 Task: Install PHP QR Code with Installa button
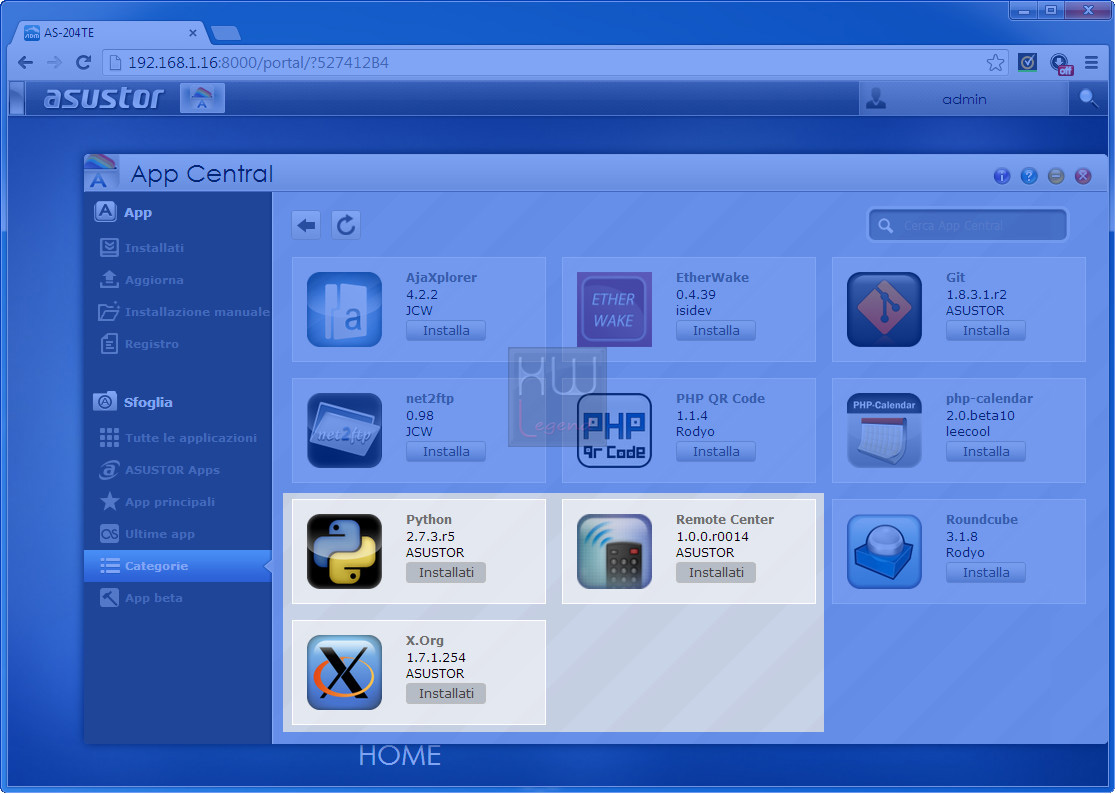[x=715, y=452]
